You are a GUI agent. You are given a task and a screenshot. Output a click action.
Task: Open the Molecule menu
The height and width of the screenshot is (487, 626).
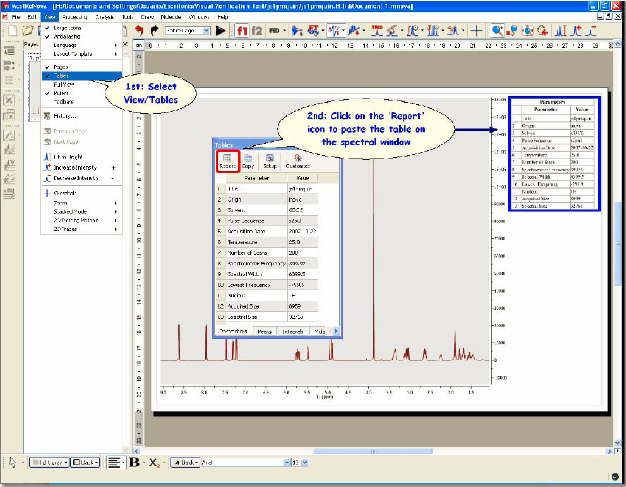(171, 17)
